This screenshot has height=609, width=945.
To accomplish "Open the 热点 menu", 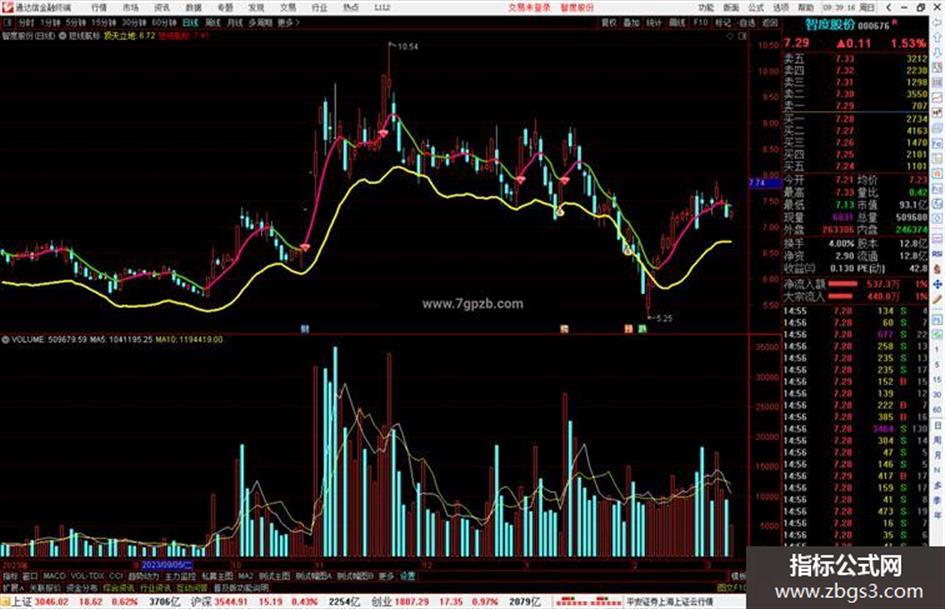I will (351, 8).
